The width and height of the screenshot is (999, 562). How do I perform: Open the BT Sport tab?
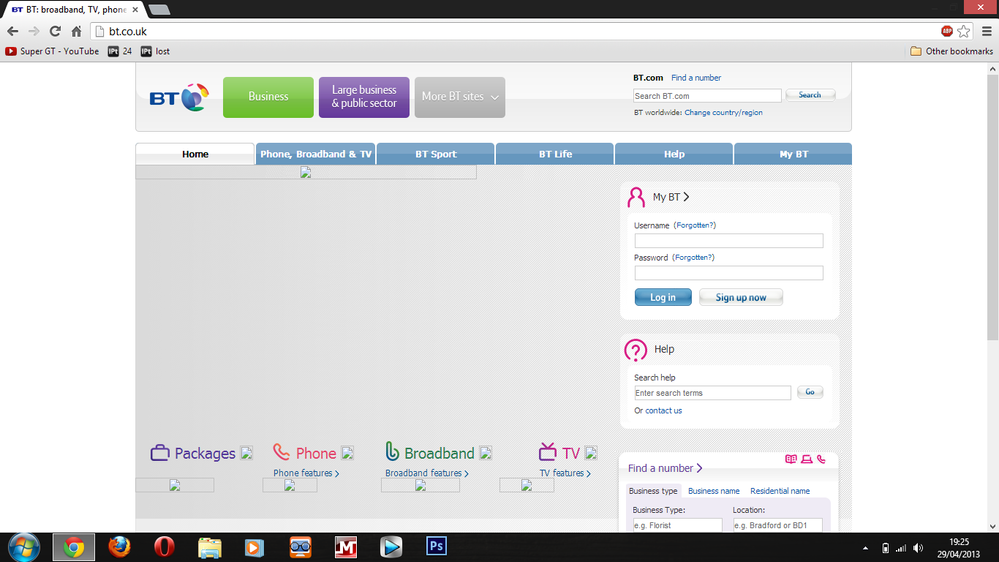click(436, 154)
